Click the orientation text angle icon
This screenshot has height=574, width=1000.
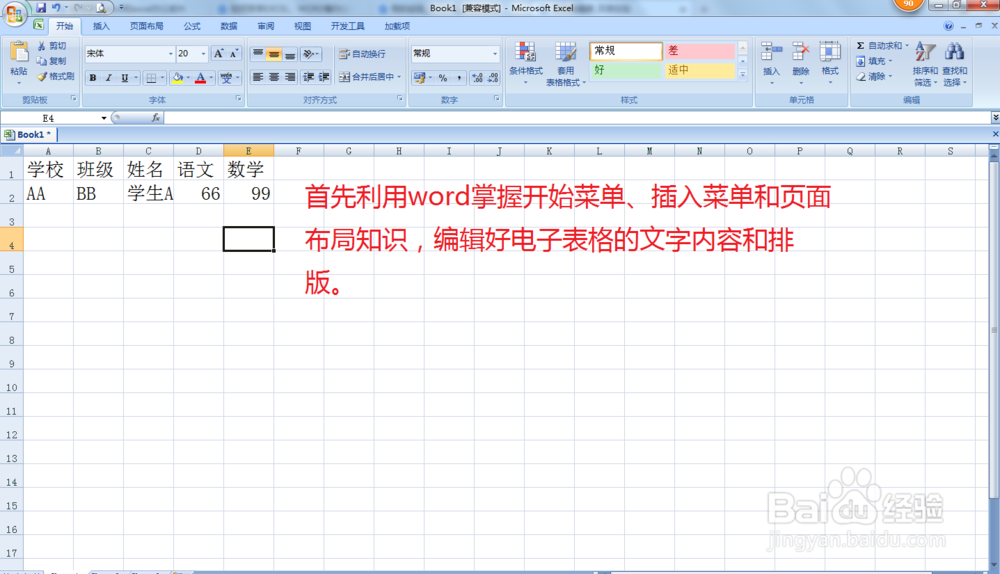310,54
